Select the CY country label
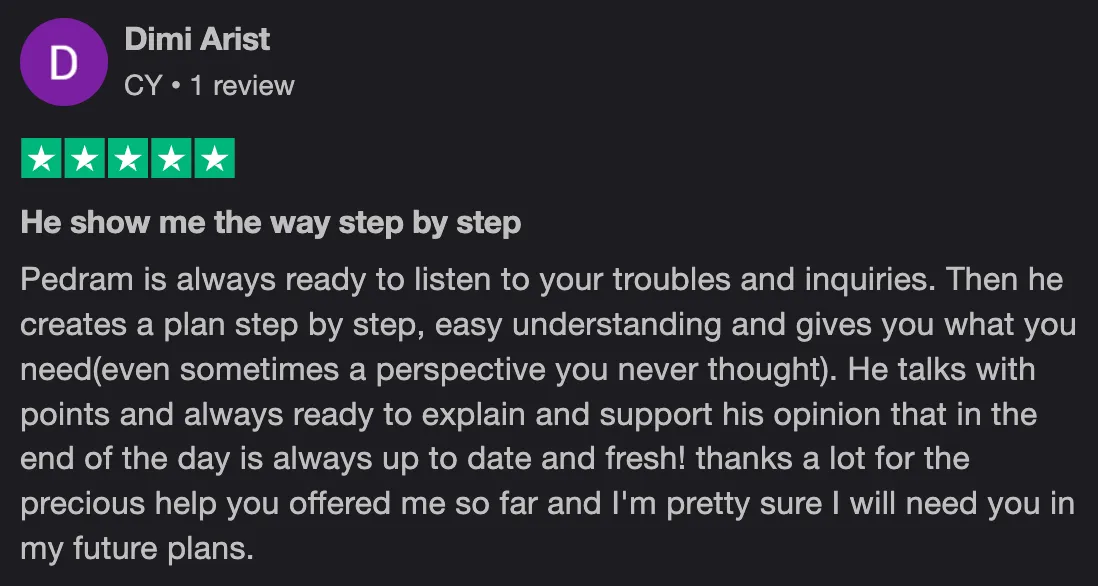Image resolution: width=1098 pixels, height=586 pixels. (x=144, y=86)
